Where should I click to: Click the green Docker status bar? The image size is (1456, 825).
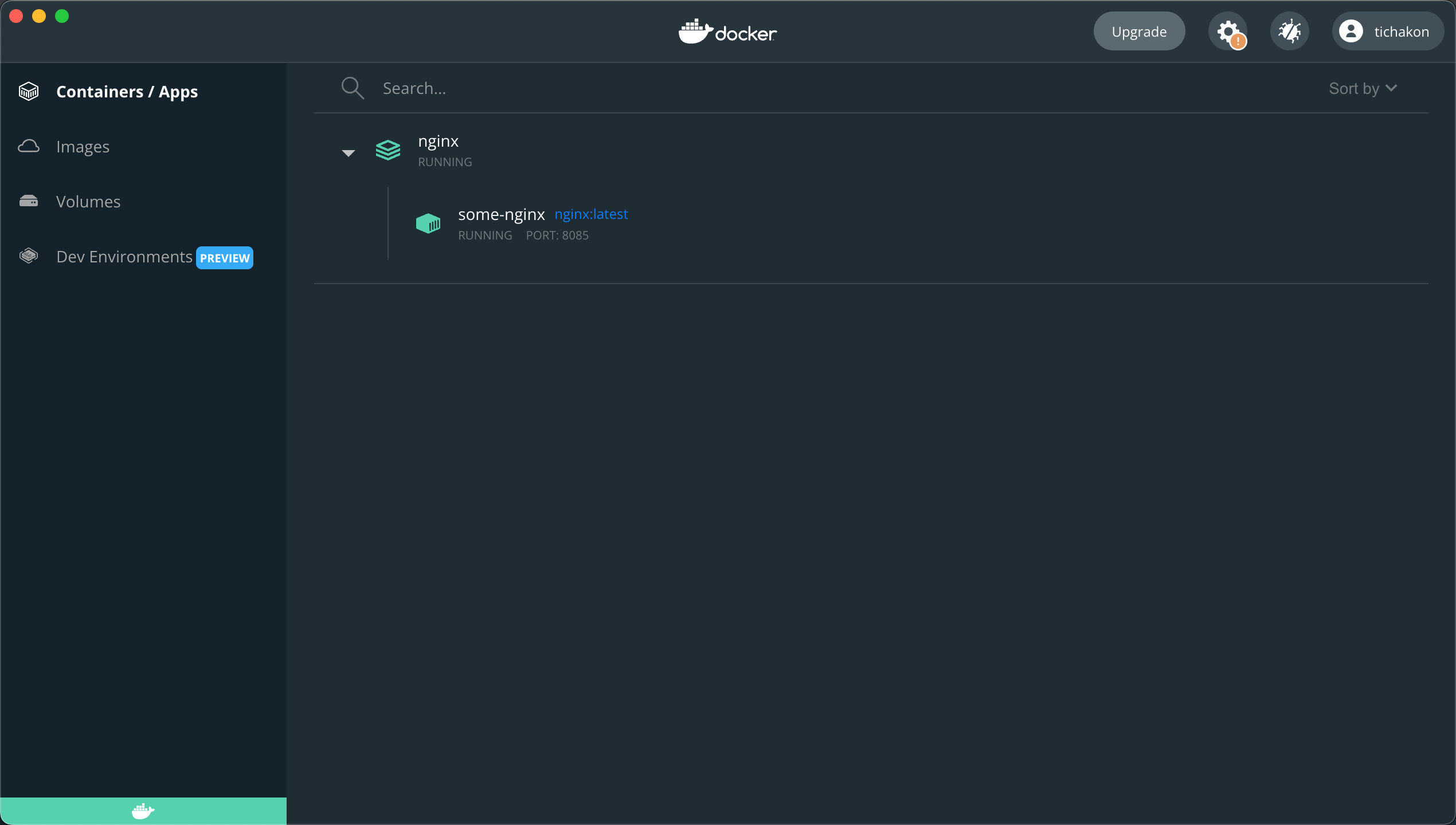click(x=143, y=811)
